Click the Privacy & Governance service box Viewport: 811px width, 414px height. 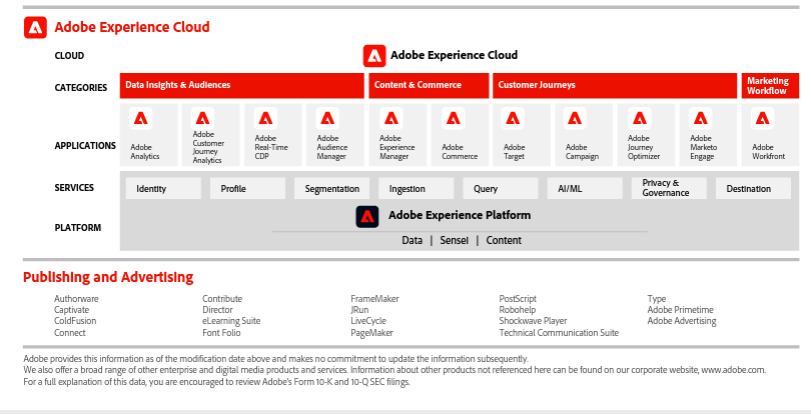pos(668,188)
